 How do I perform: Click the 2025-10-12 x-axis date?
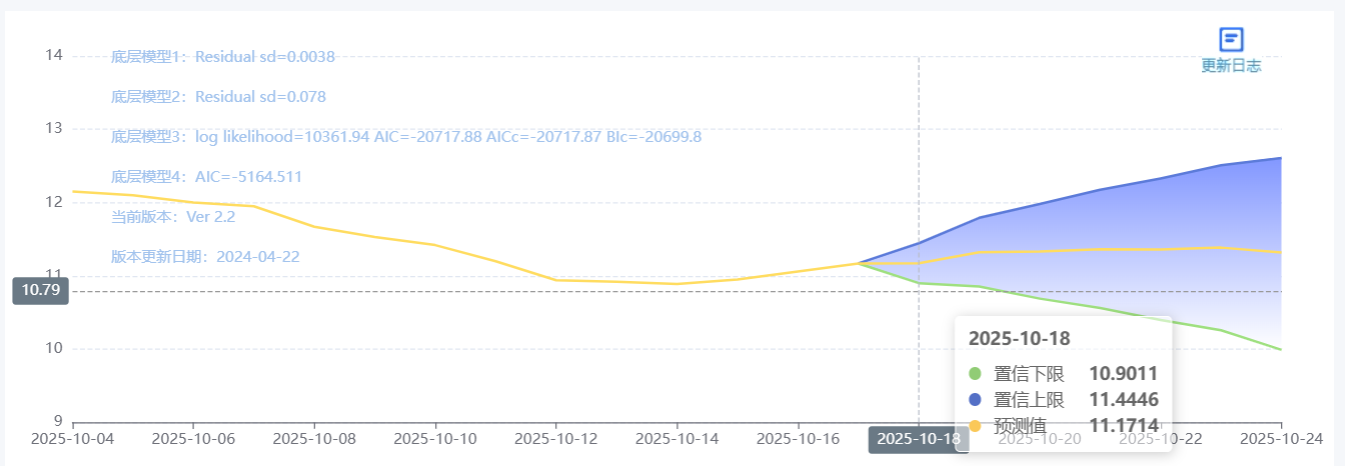pos(555,438)
